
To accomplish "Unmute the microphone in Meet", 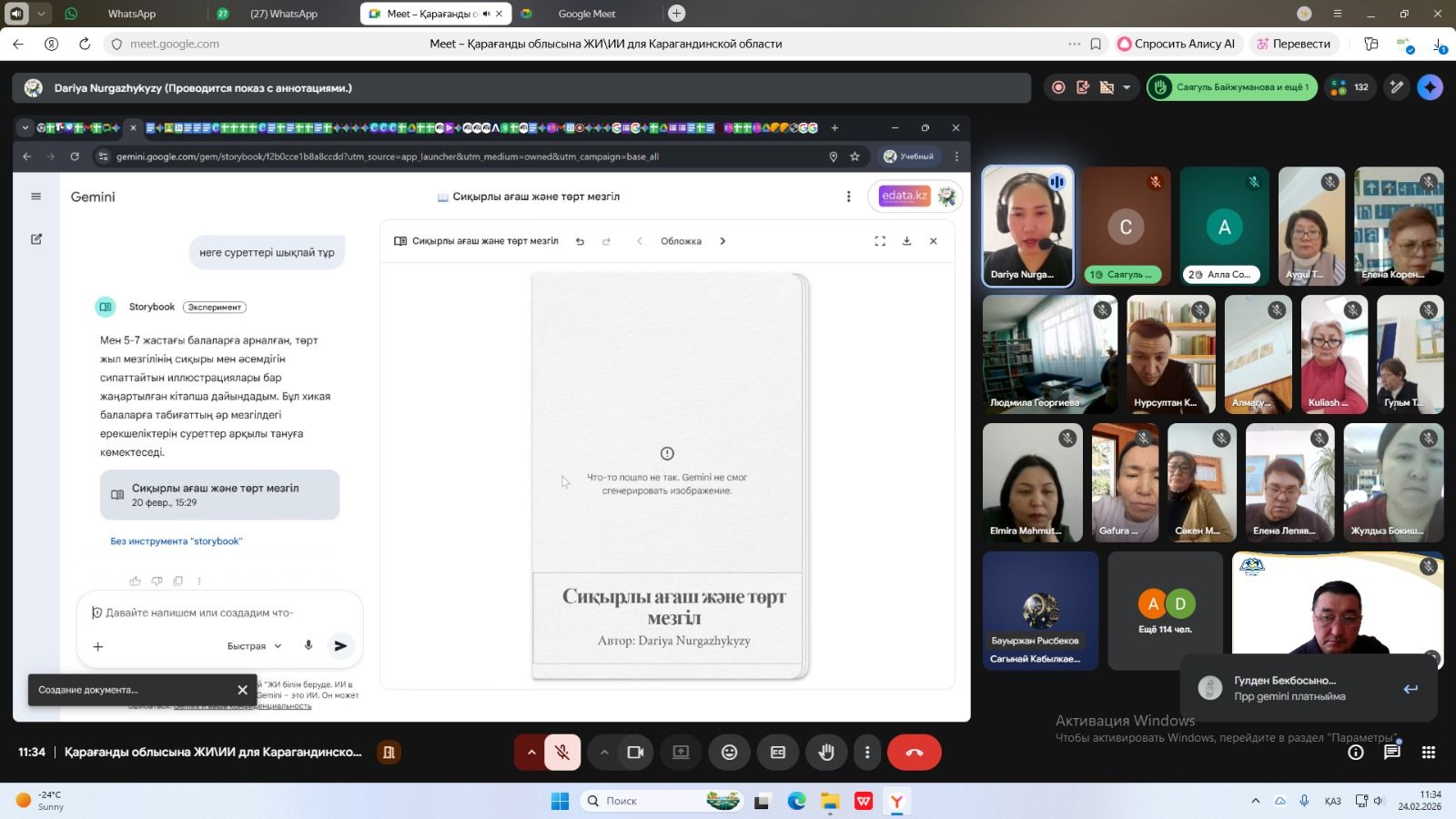I will [562, 753].
